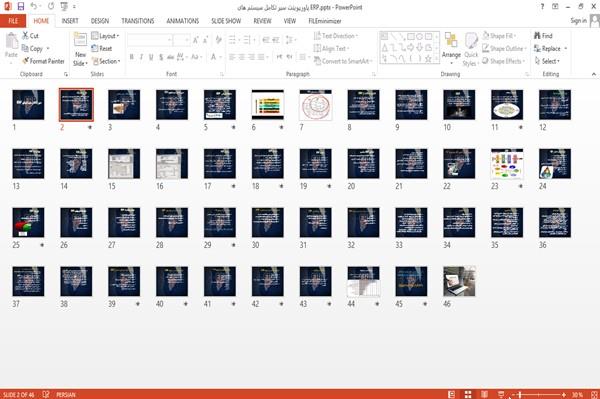This screenshot has width=600, height=399.
Task: Toggle Numbering list button
Action: pos(248,40)
